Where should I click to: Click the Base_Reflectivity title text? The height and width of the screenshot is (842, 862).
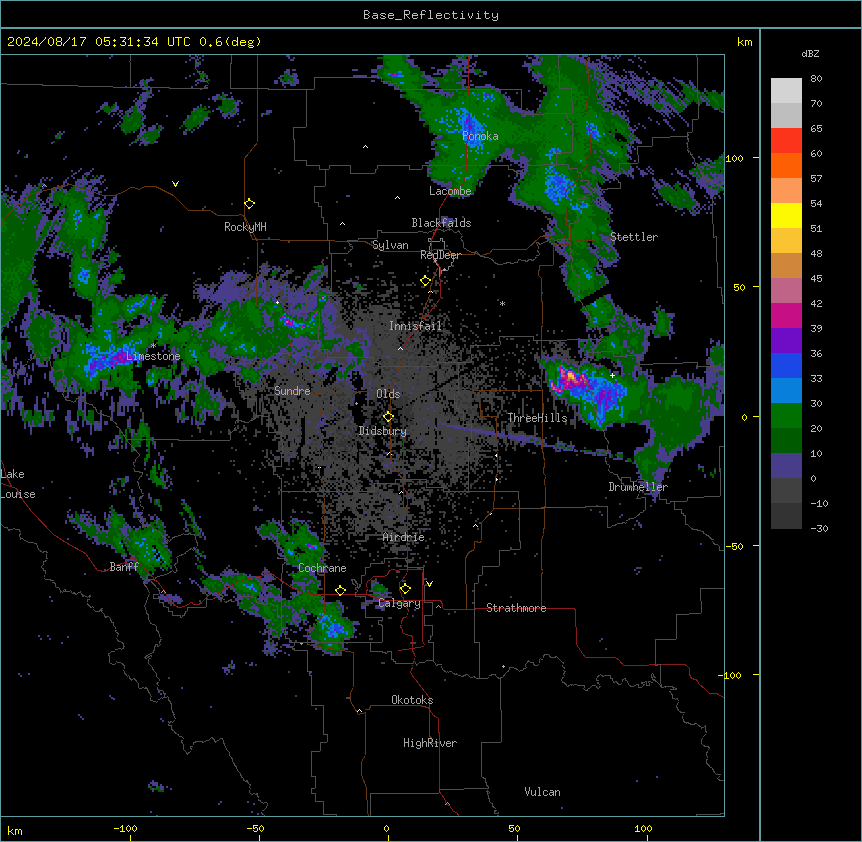pyautogui.click(x=431, y=15)
